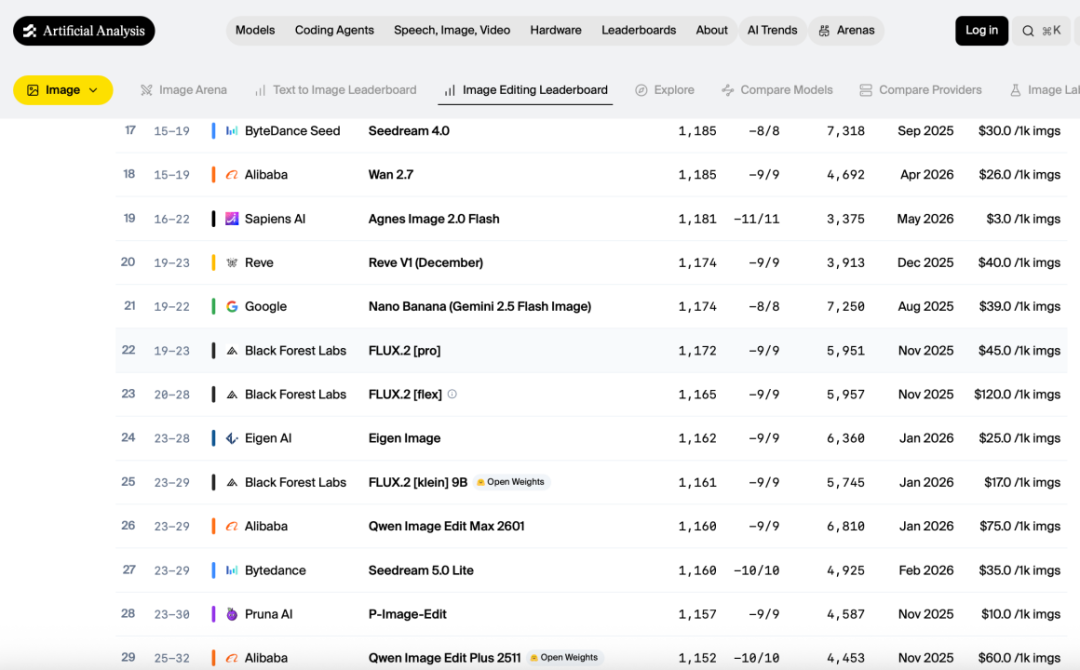
Task: Click Open Weights badge on Qwen Image Edit Plus 2511
Action: tap(565, 658)
